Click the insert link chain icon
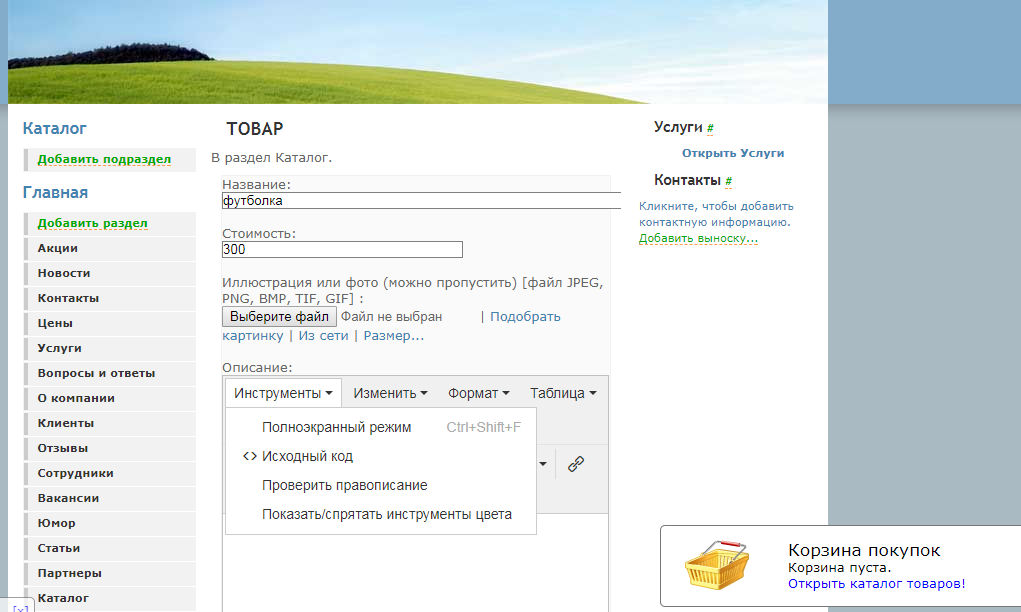This screenshot has height=612, width=1021. (x=575, y=464)
